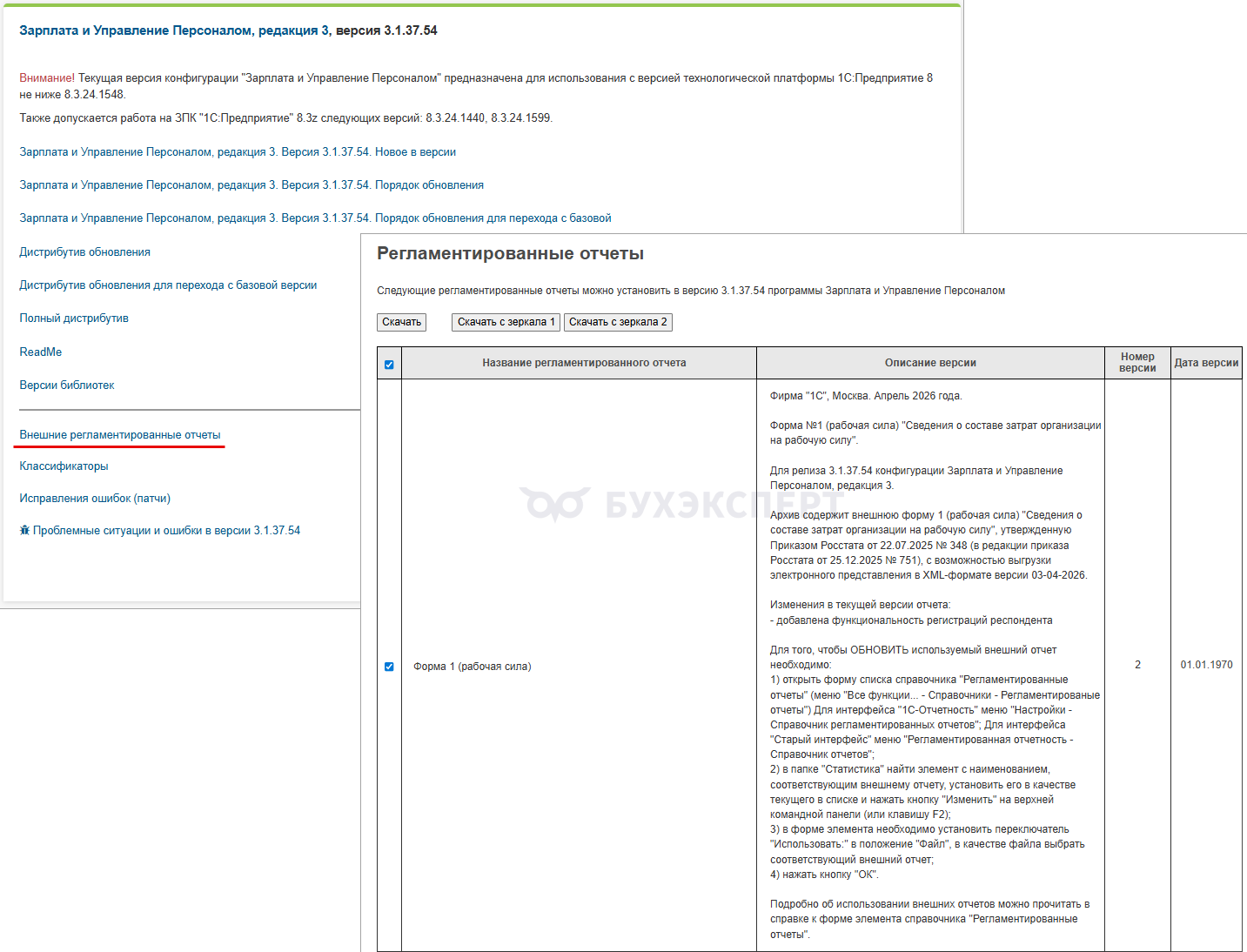Download via Скачать с зеркала 1

coord(506,322)
